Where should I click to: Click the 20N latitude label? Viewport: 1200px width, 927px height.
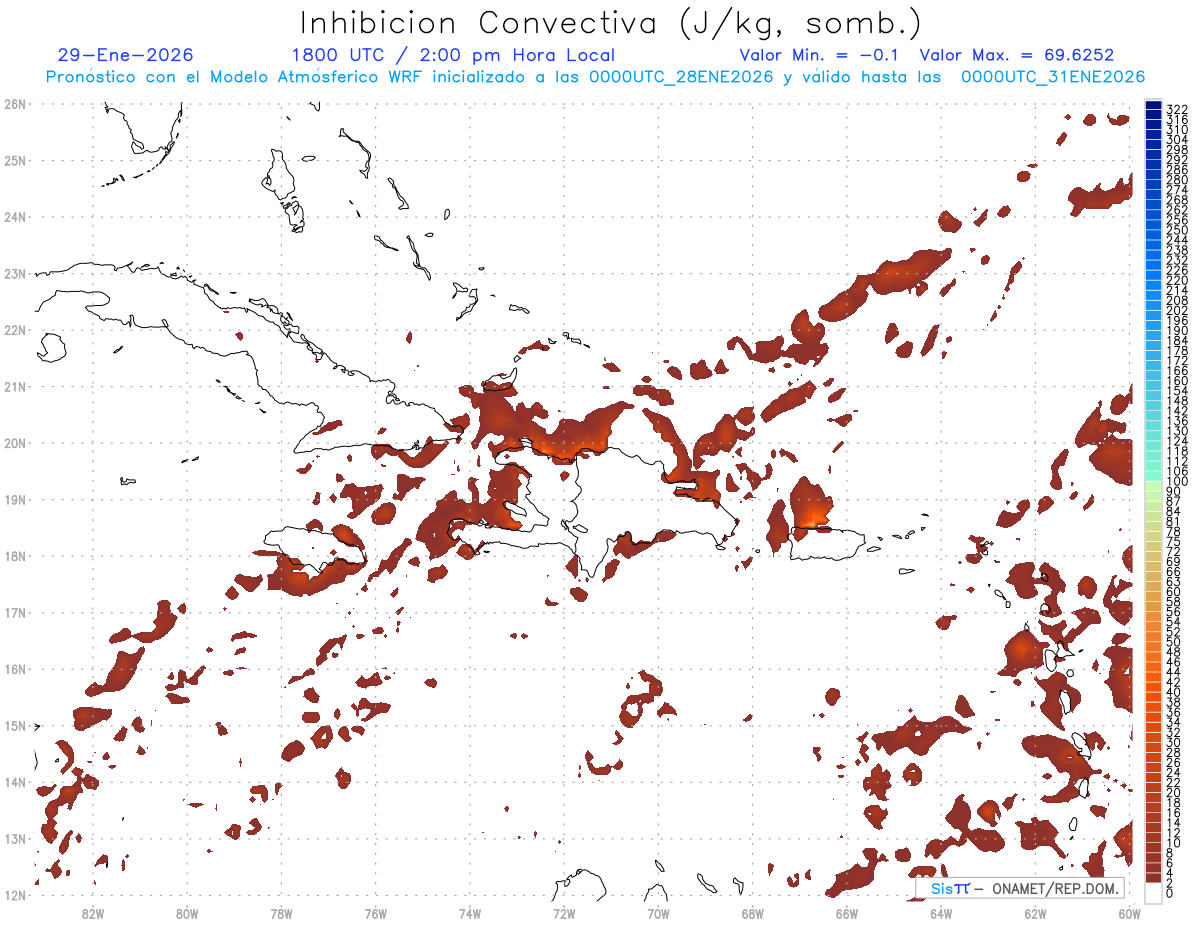(x=15, y=443)
